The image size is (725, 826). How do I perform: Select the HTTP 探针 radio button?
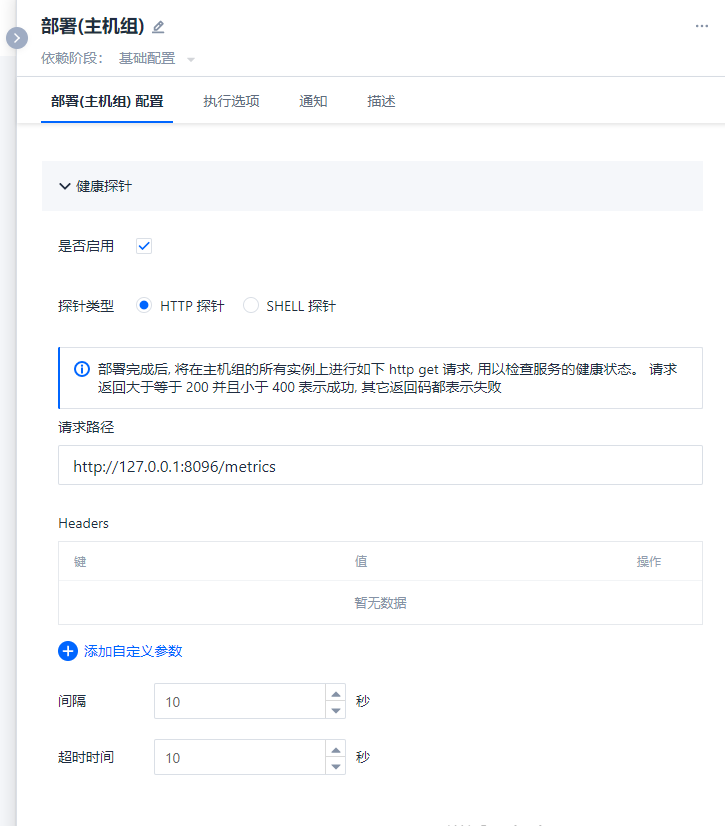point(144,306)
